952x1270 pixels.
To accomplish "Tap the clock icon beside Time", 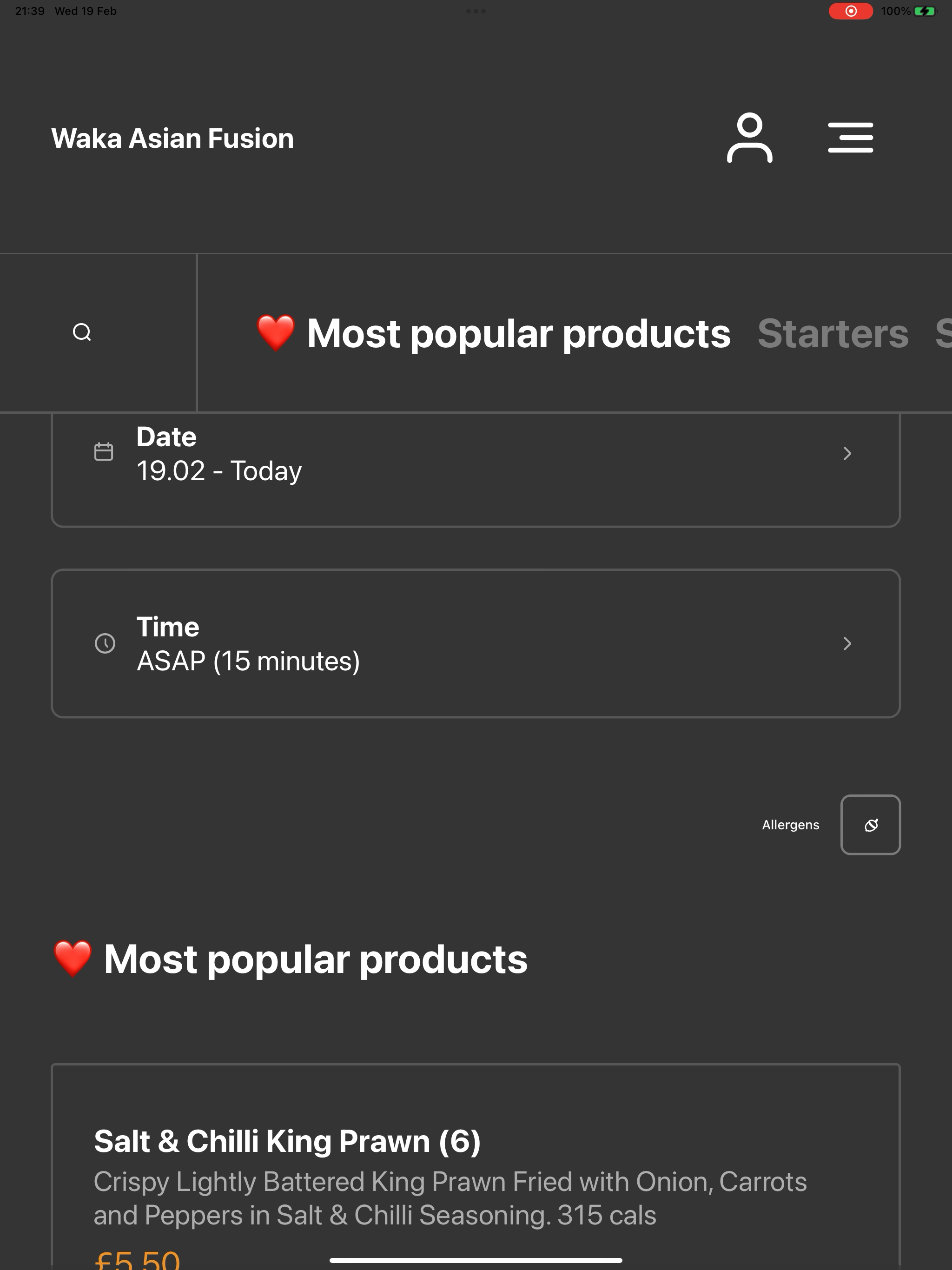I will tap(105, 643).
